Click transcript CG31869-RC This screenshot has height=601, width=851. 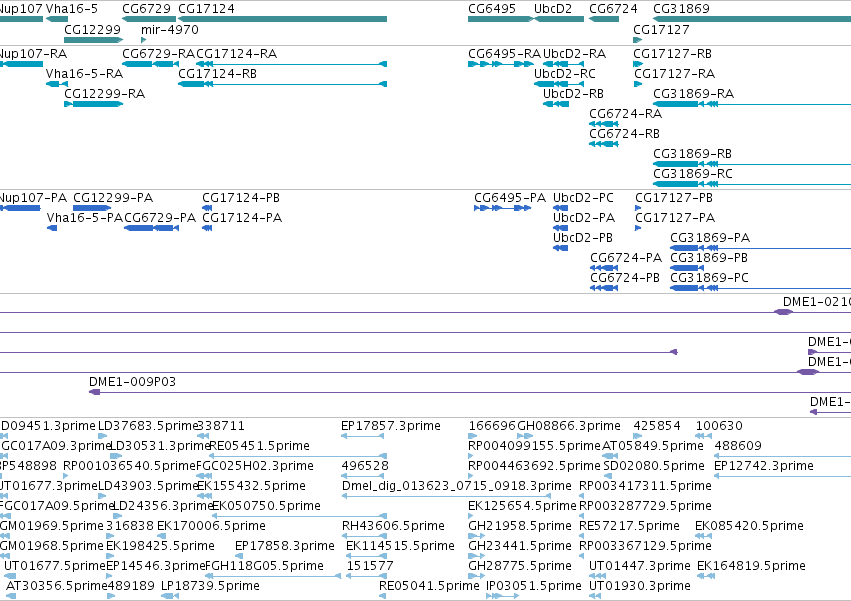tap(752, 185)
